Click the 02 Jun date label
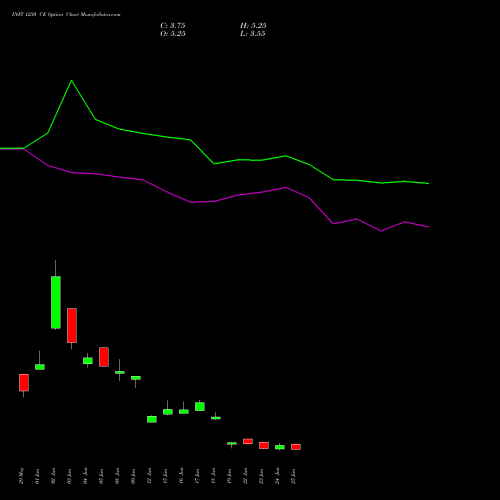 [54, 476]
